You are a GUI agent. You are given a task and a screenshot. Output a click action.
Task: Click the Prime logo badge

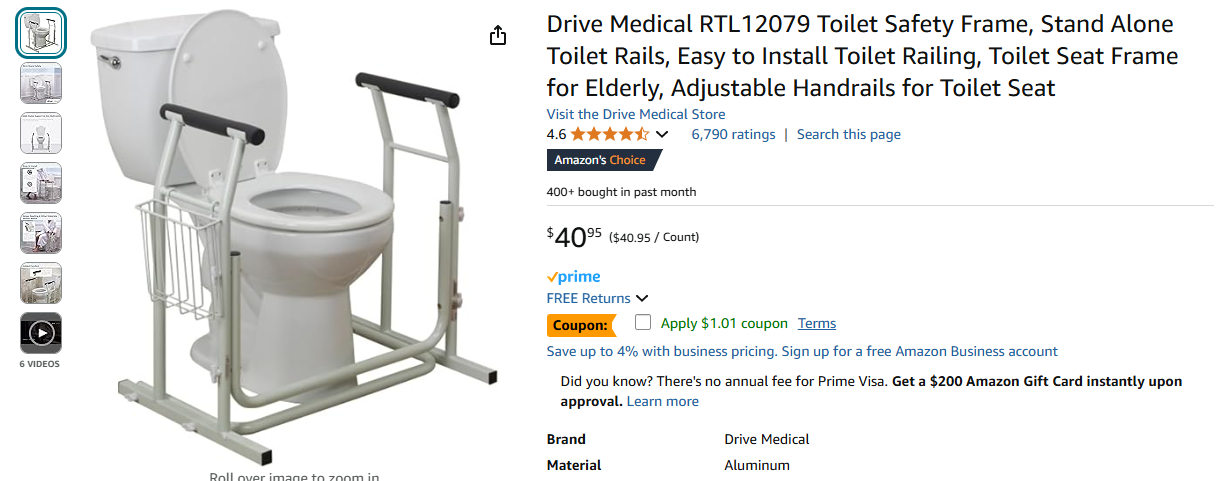pyautogui.click(x=573, y=277)
